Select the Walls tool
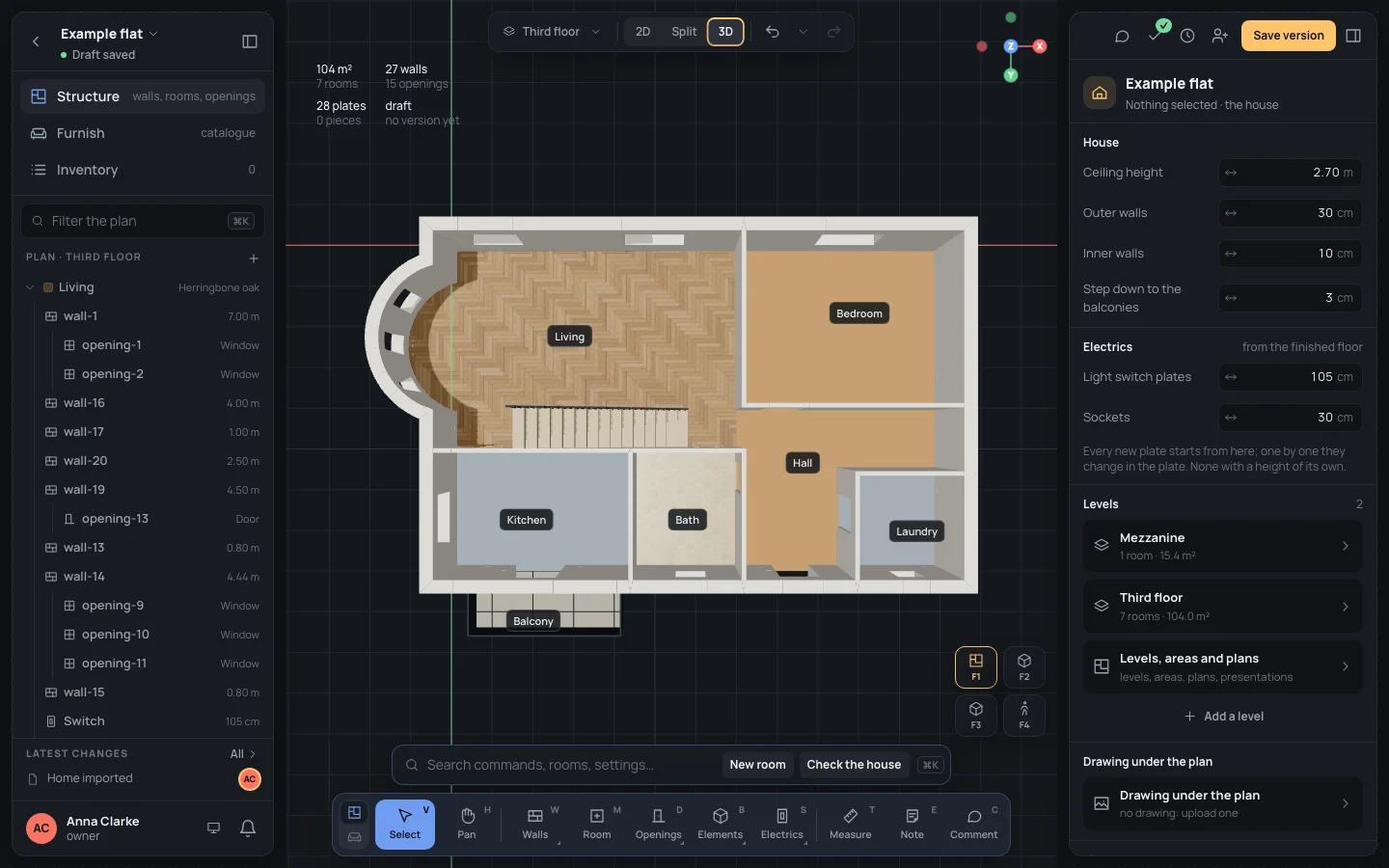This screenshot has height=868, width=1389. [534, 825]
